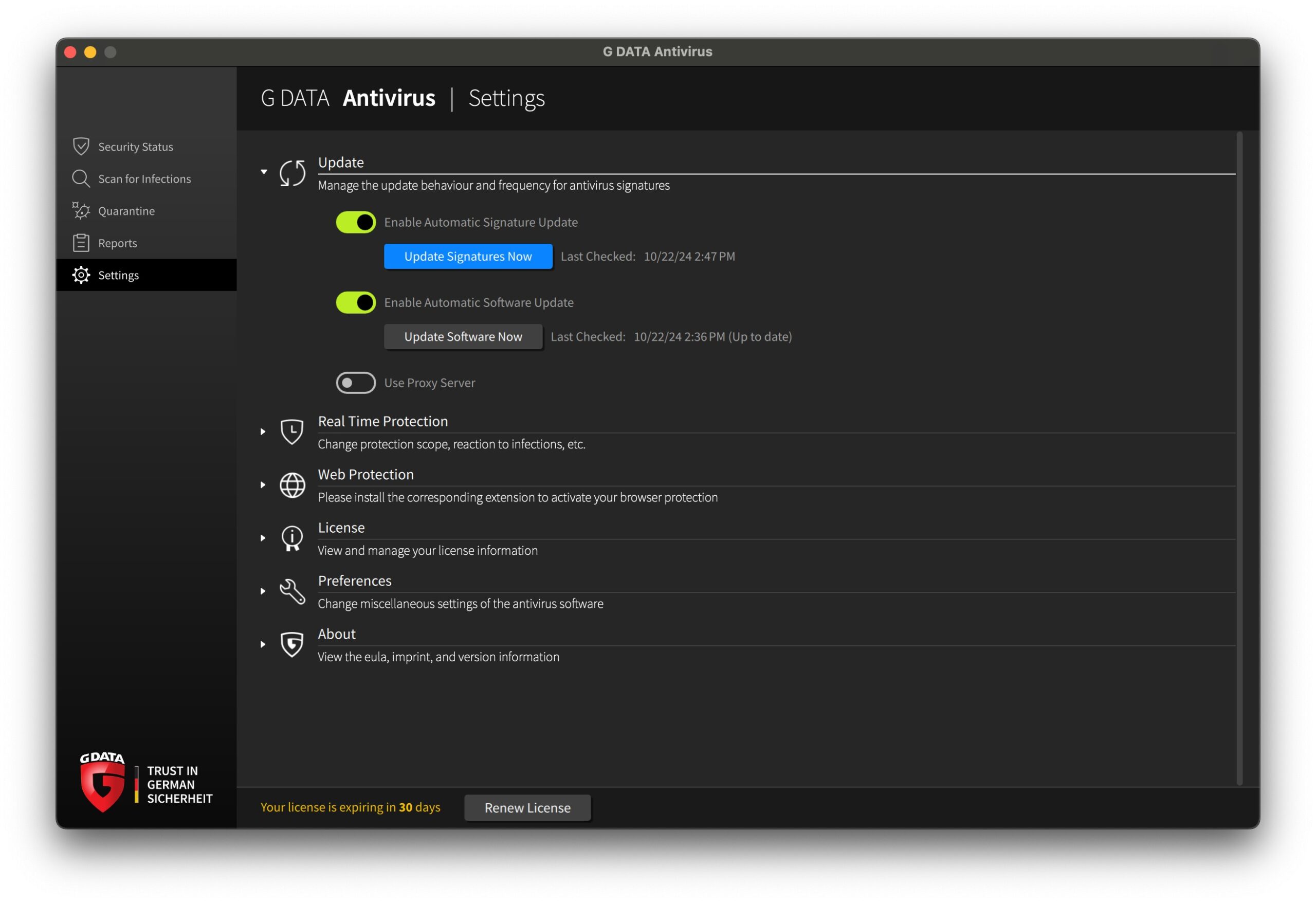Disable Automatic Signature Update toggle

click(x=356, y=223)
